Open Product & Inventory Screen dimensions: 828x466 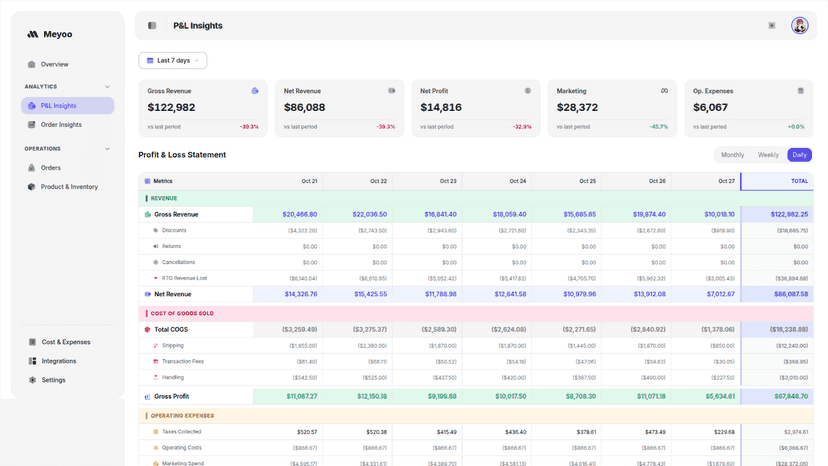click(68, 187)
